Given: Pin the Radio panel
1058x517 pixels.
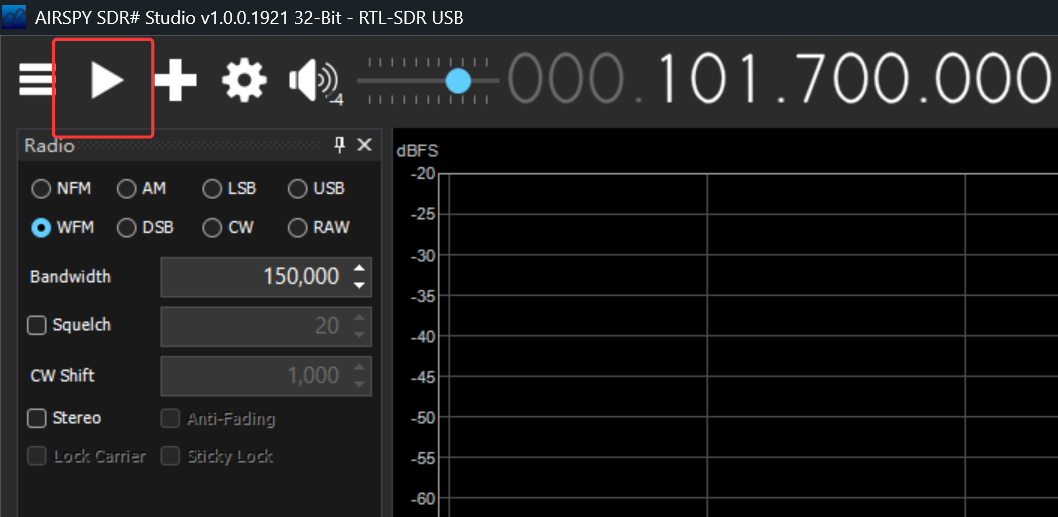Looking at the screenshot, I should (x=339, y=145).
